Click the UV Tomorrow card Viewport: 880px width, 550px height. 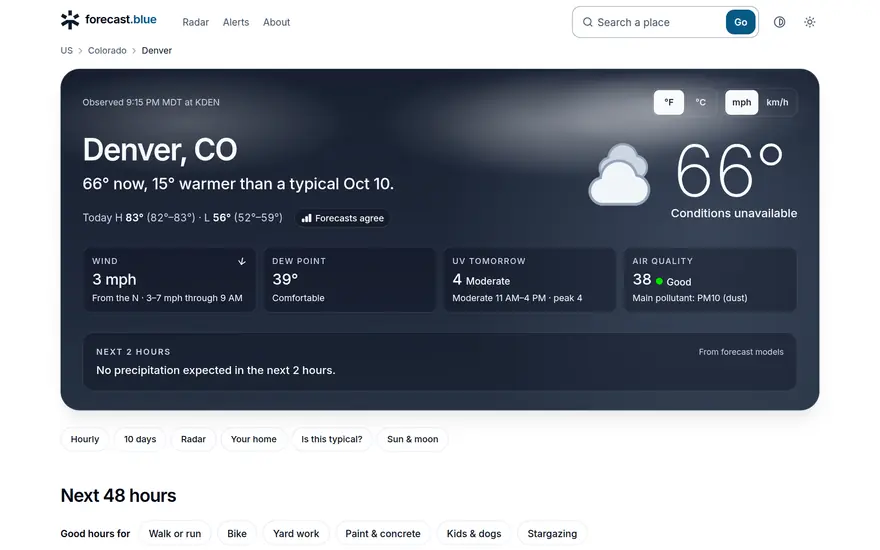click(x=530, y=279)
